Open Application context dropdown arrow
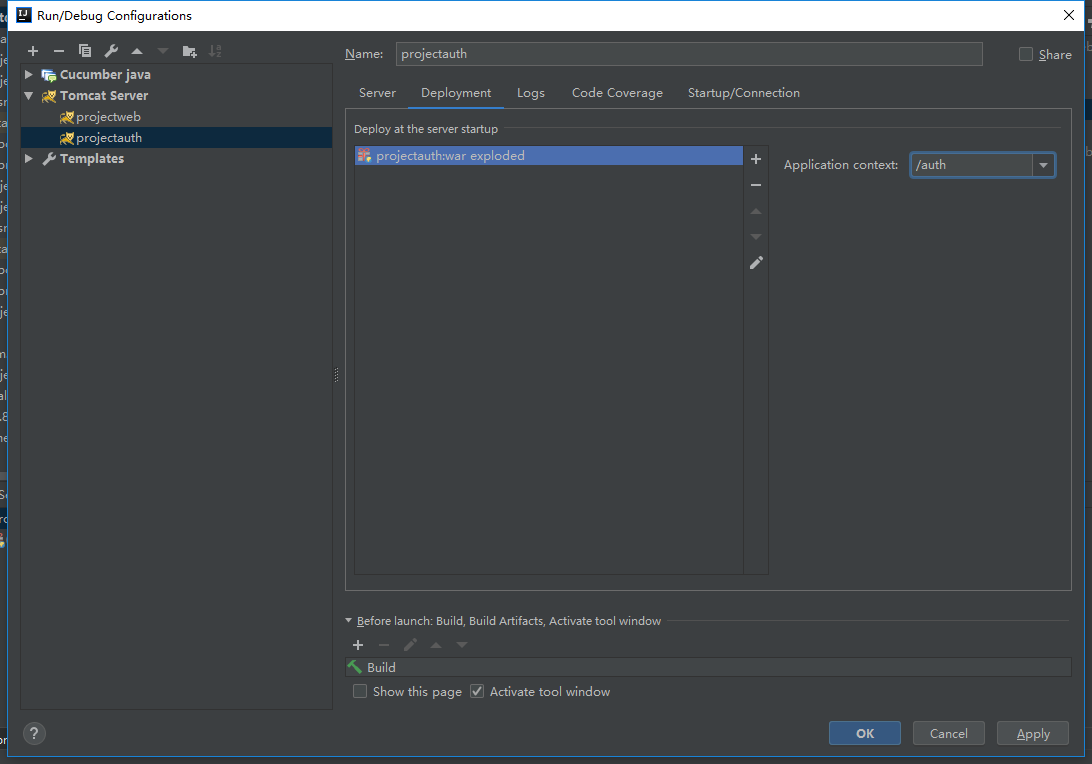1092x764 pixels. [x=1043, y=165]
